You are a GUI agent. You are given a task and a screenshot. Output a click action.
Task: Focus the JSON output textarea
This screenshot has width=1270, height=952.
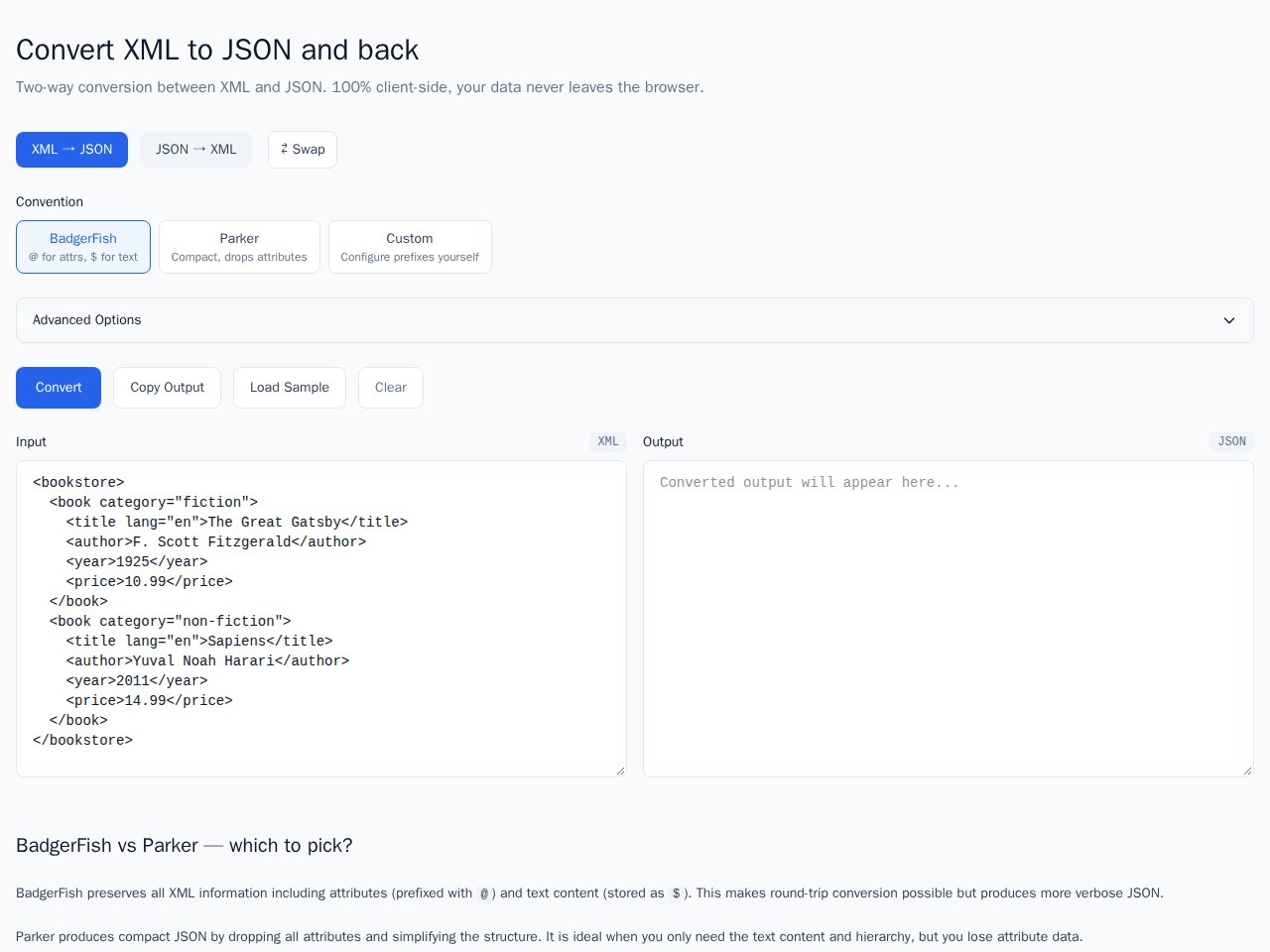click(x=949, y=619)
